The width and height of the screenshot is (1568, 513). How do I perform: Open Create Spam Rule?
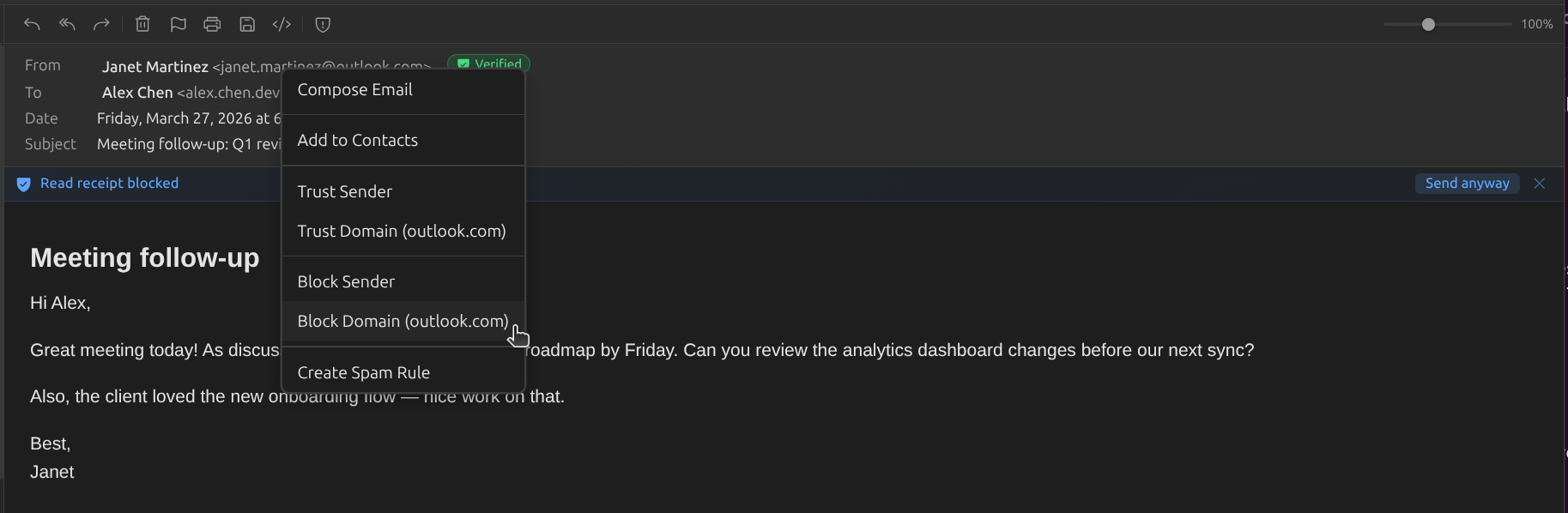tap(363, 373)
